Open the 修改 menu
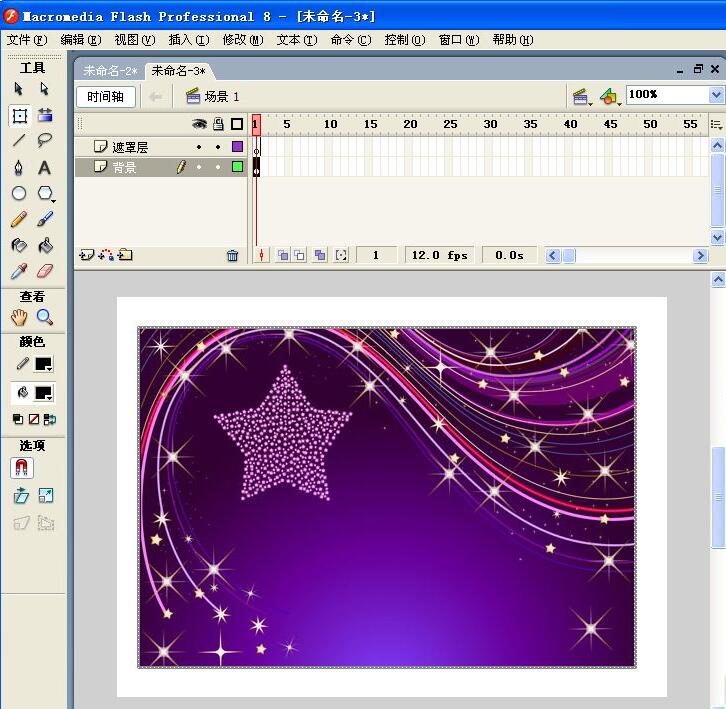 point(243,40)
